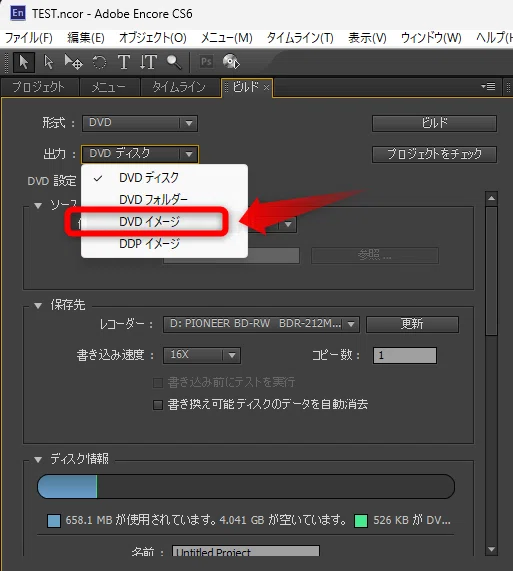Click the scrollbar up arrow
Image resolution: width=513 pixels, height=571 pixels.
coord(492,198)
